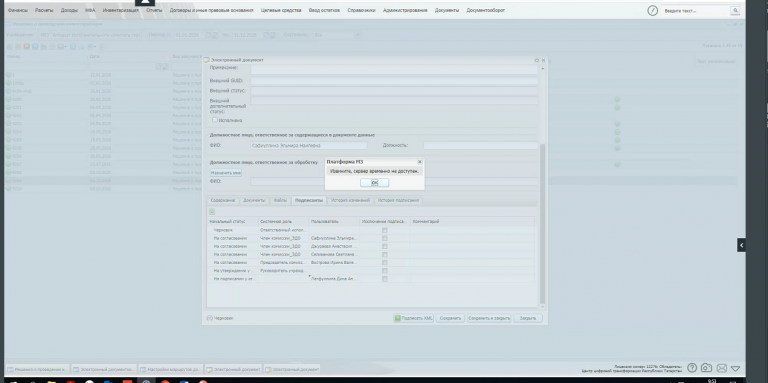This screenshot has height=383, width=768.
Task: Toggle the Исполнена checkbox
Action: (x=215, y=120)
